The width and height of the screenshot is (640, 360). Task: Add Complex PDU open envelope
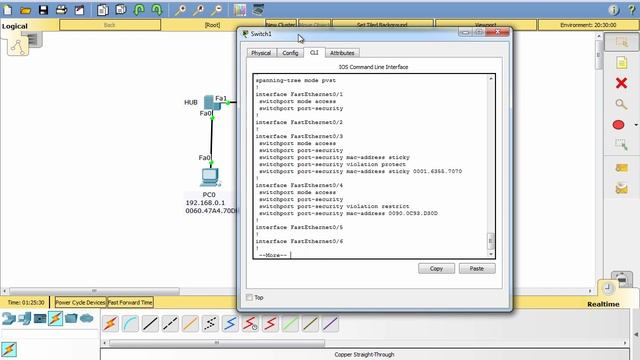(621, 188)
